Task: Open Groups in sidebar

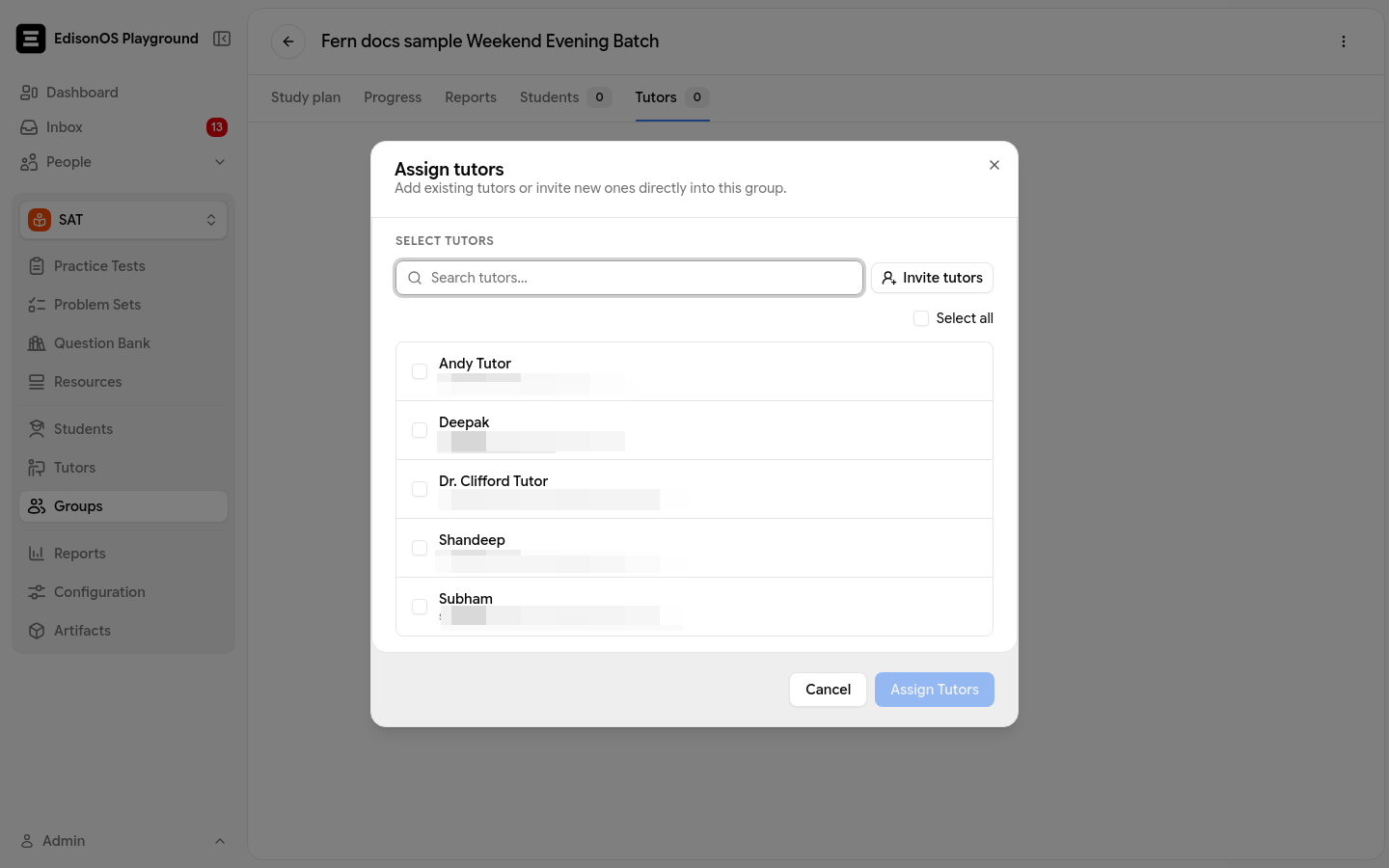Action: pos(123,506)
